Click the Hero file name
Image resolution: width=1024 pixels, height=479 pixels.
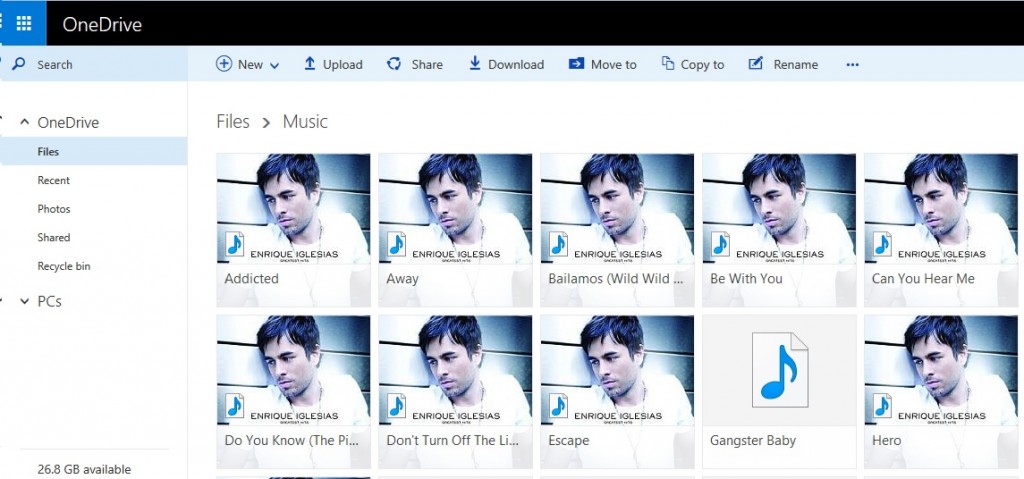tap(886, 440)
